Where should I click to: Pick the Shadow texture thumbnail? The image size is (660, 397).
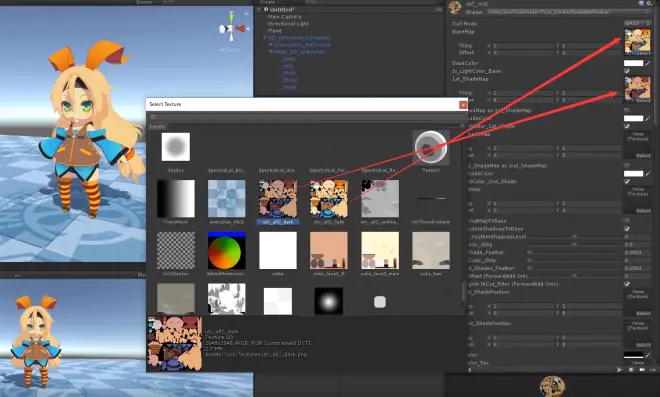click(176, 147)
